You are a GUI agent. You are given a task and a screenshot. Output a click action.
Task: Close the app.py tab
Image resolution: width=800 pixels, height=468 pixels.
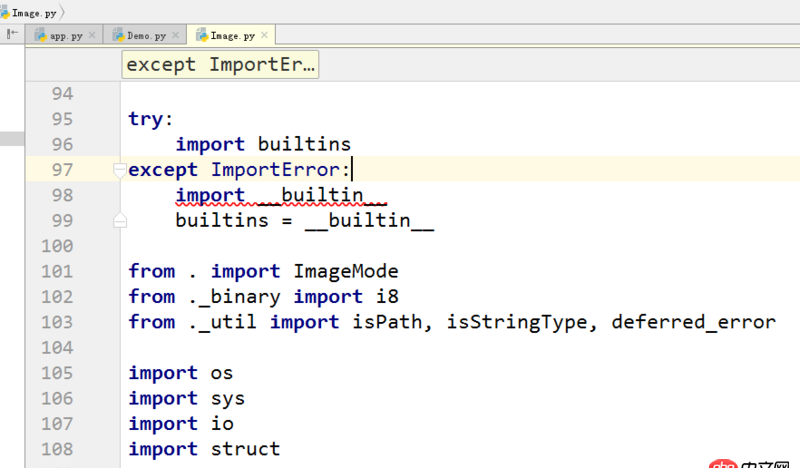92,35
